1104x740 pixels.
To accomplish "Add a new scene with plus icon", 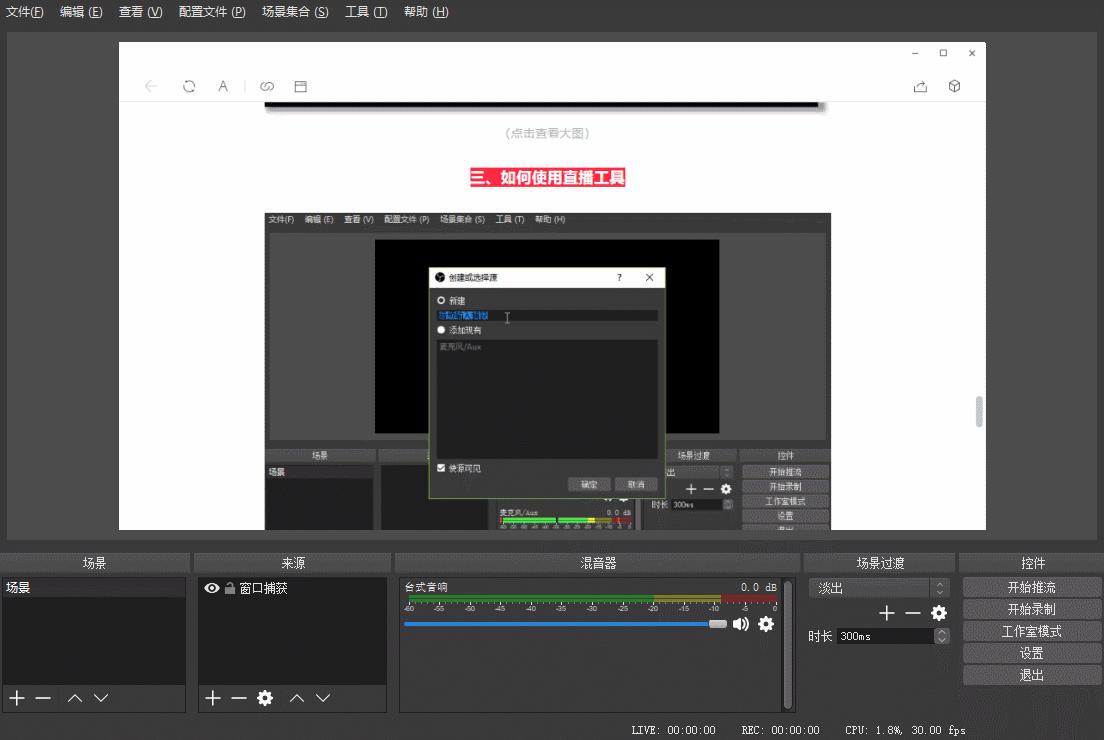I will click(17, 698).
